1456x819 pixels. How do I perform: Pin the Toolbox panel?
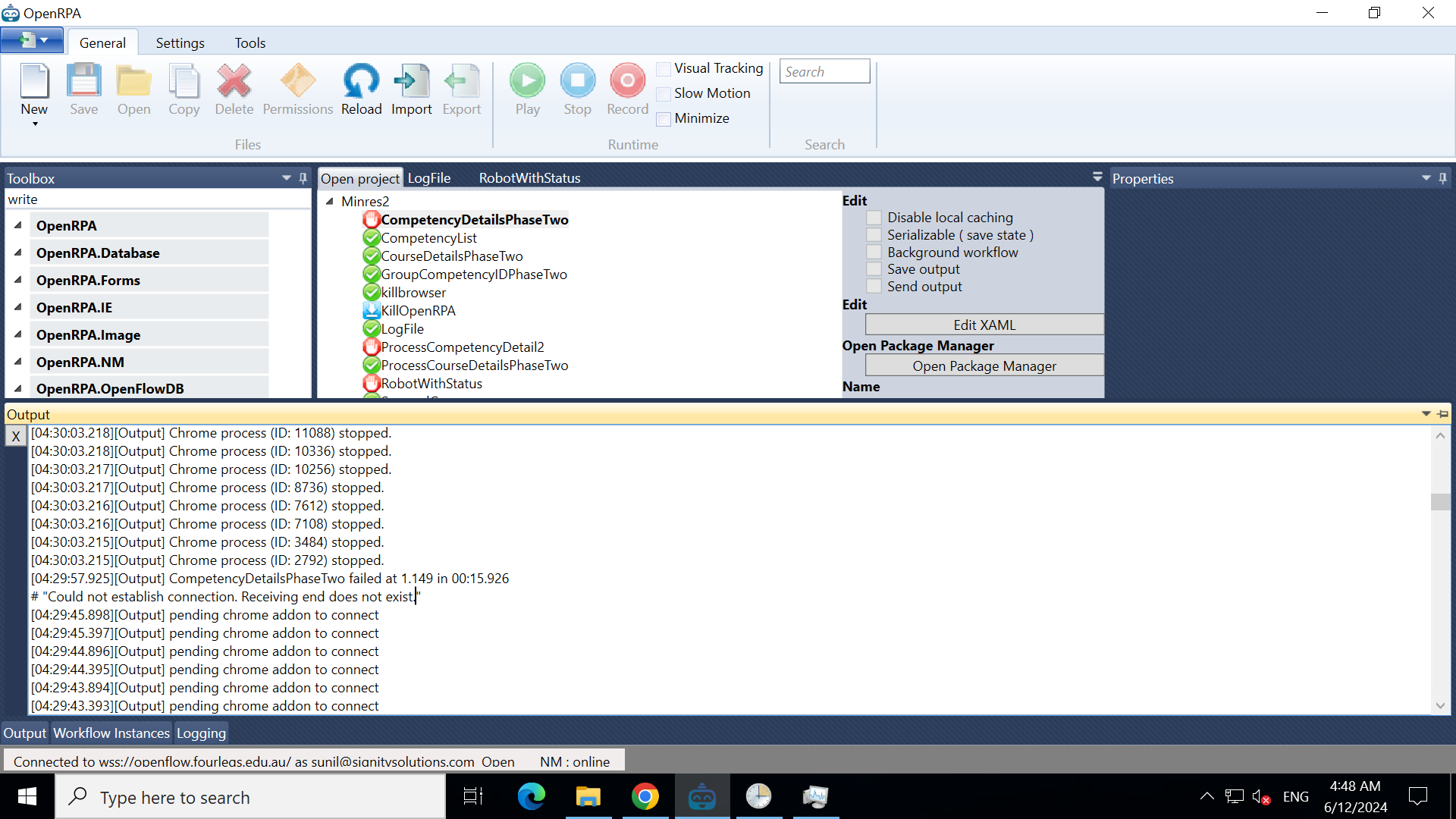(x=303, y=178)
